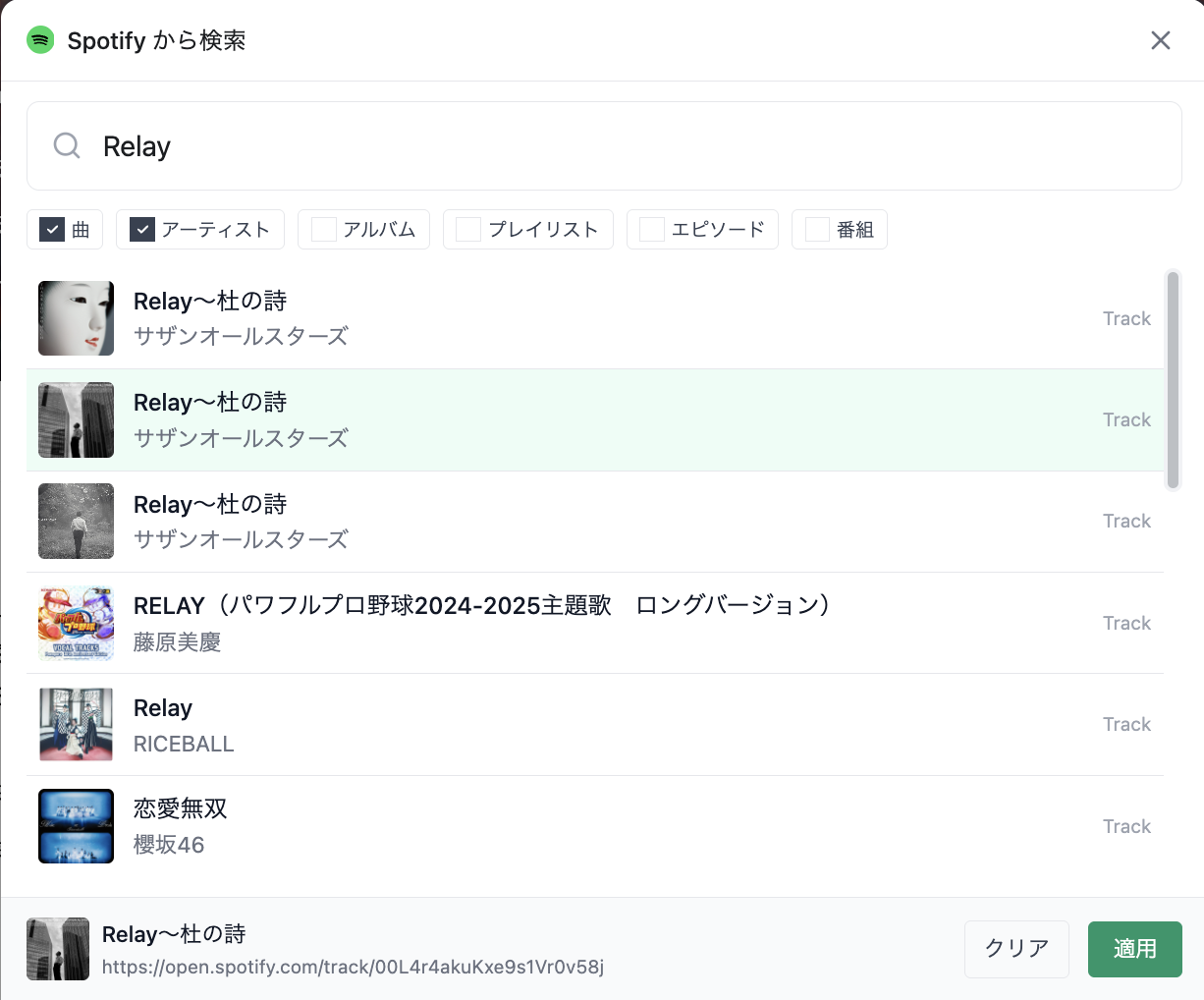Select the RELAY パワフルプロ野球 track by 藤原美慶
The height and width of the screenshot is (1000, 1204).
pos(589,623)
